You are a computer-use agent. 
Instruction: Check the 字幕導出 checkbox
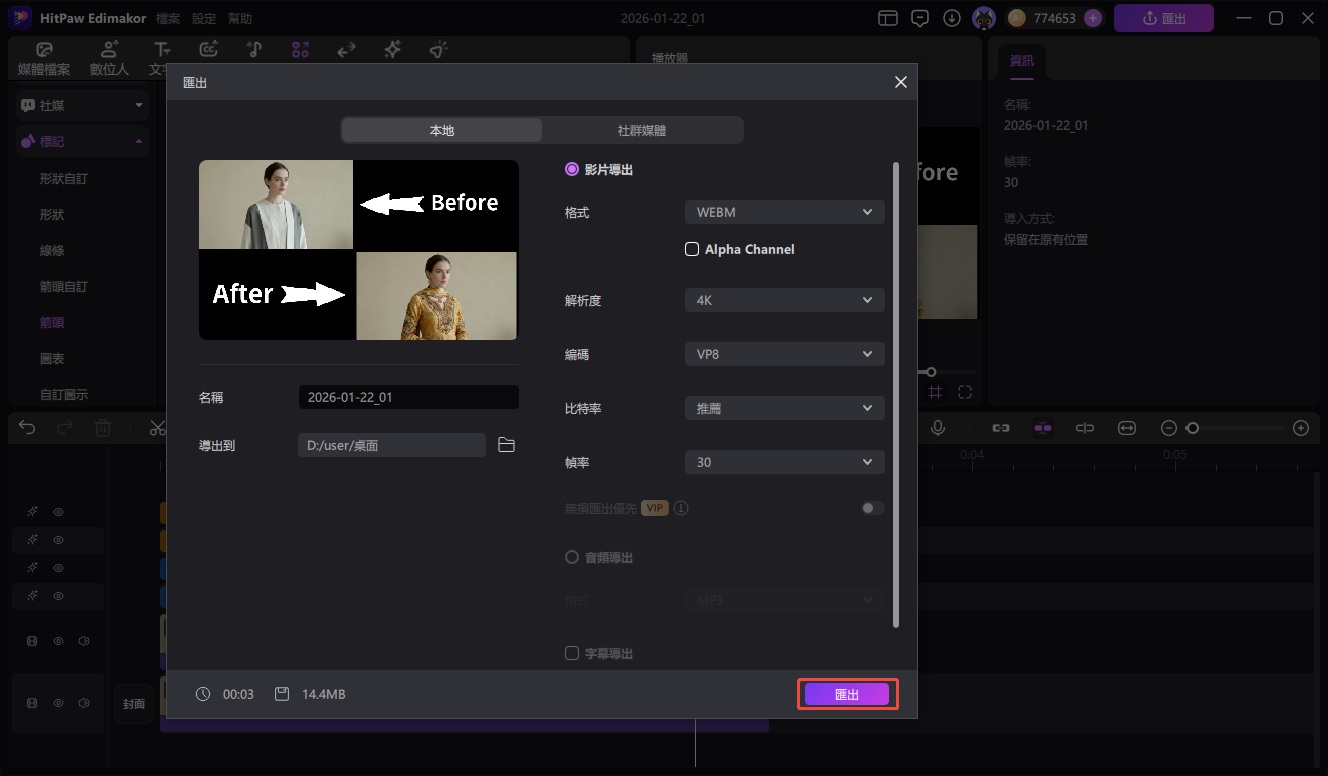click(x=572, y=653)
